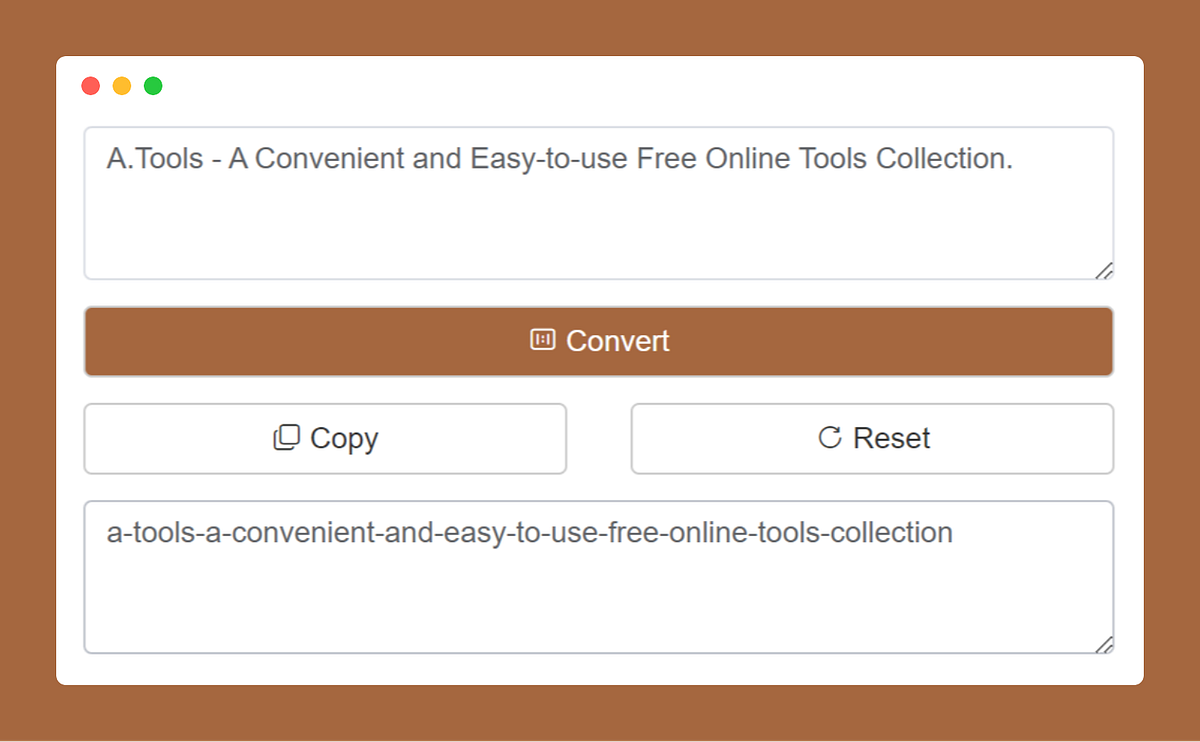Select the duplicate-pages icon on the Copy button
The height and width of the screenshot is (742, 1200).
[287, 438]
